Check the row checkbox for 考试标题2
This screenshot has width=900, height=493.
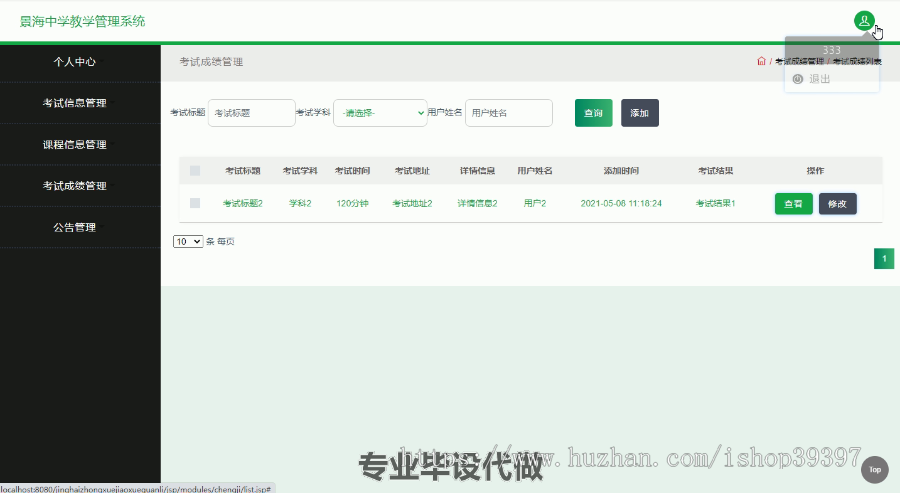tap(195, 203)
